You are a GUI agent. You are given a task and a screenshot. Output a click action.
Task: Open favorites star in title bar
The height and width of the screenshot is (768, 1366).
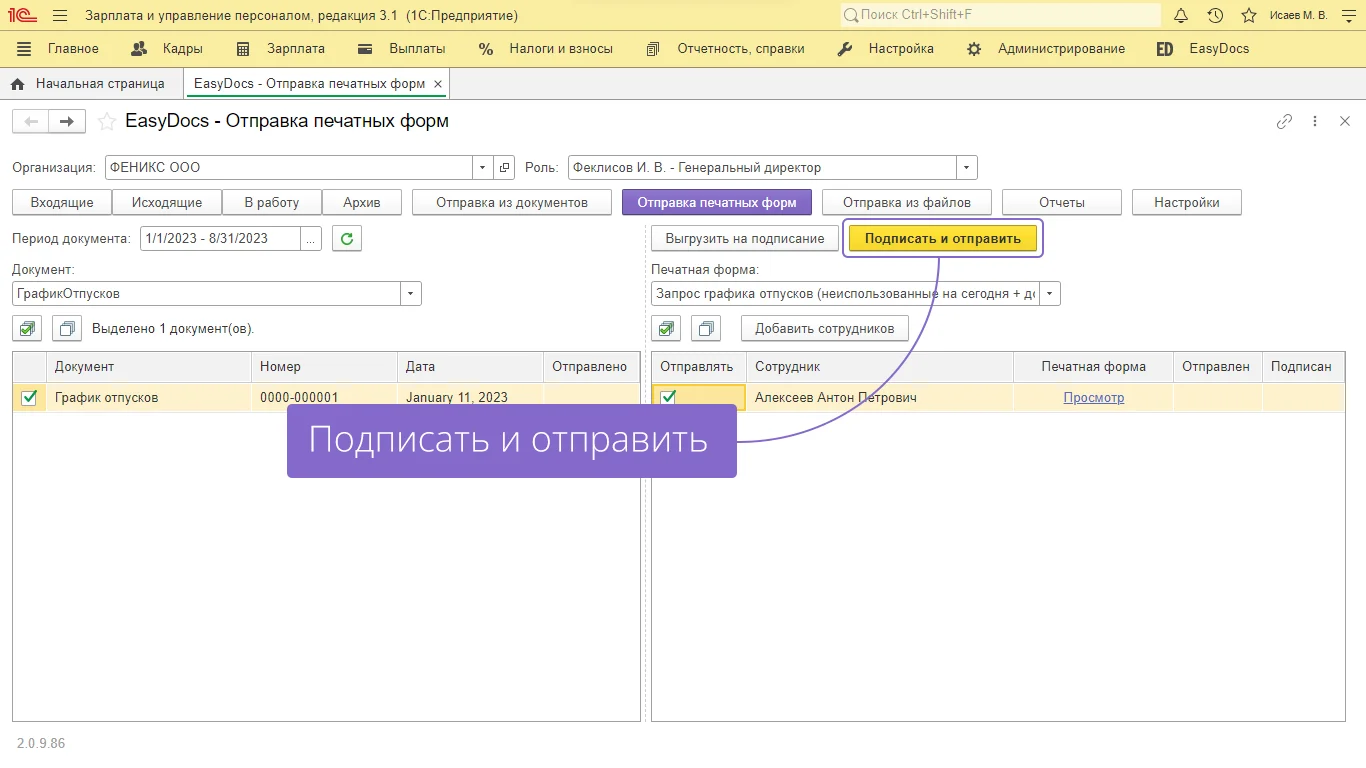tap(1249, 15)
